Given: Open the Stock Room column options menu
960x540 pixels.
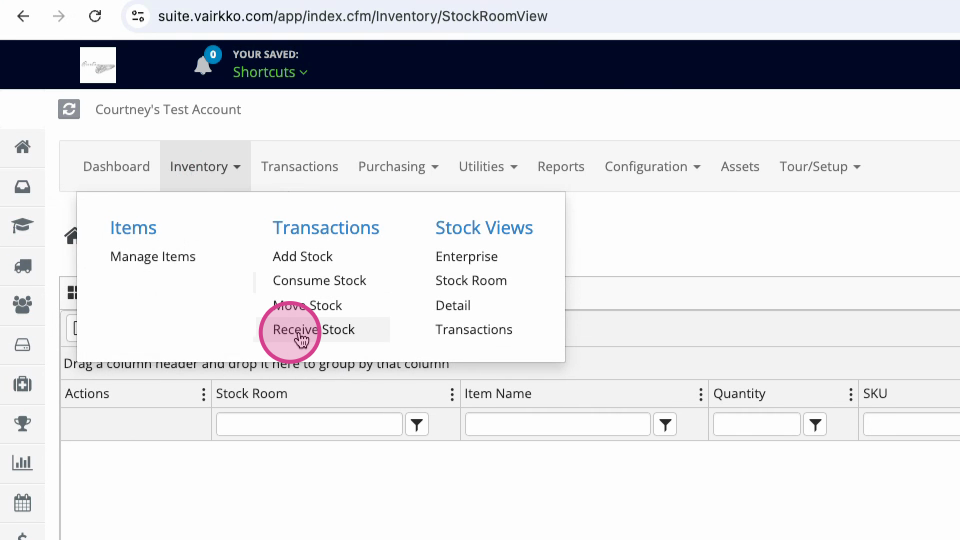Looking at the screenshot, I should (452, 394).
